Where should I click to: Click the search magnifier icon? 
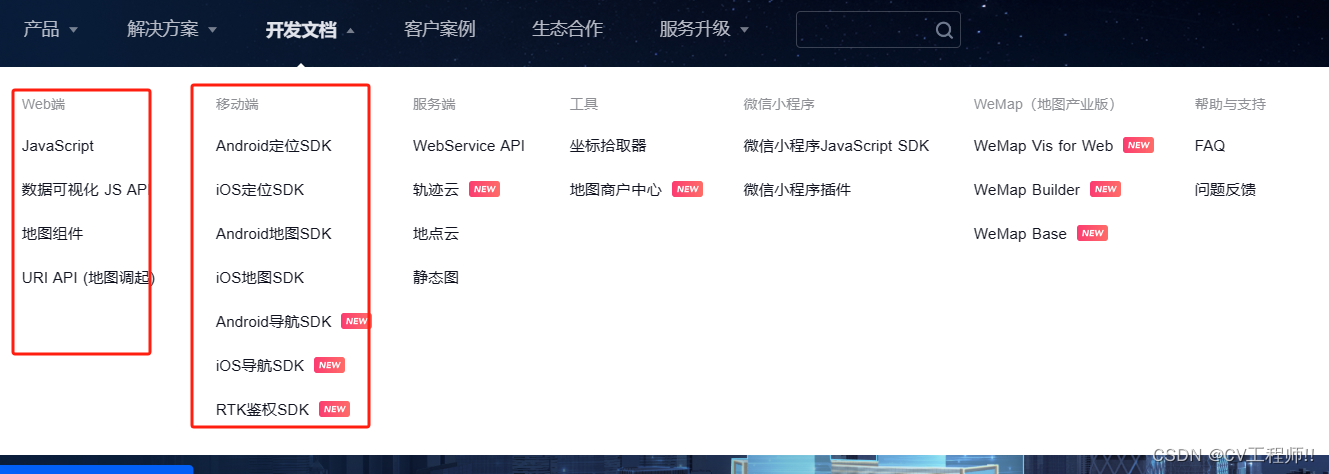944,30
